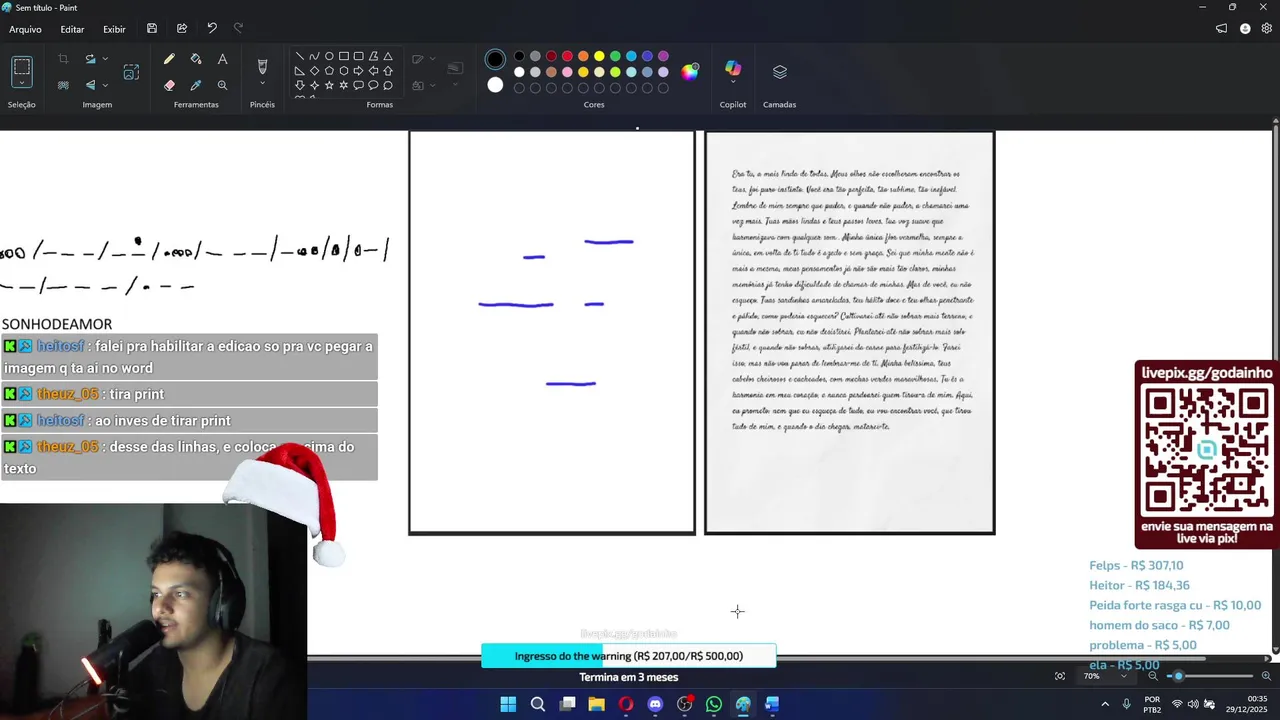This screenshot has height=720, width=1280.
Task: Pick the red color swatch
Action: (x=567, y=56)
